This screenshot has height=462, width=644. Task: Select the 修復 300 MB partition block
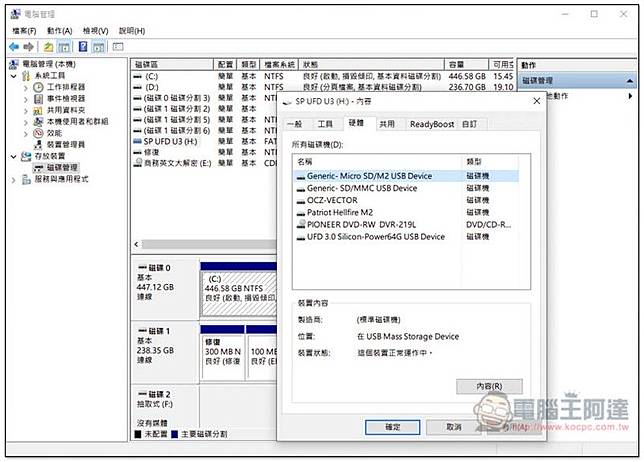coord(222,356)
